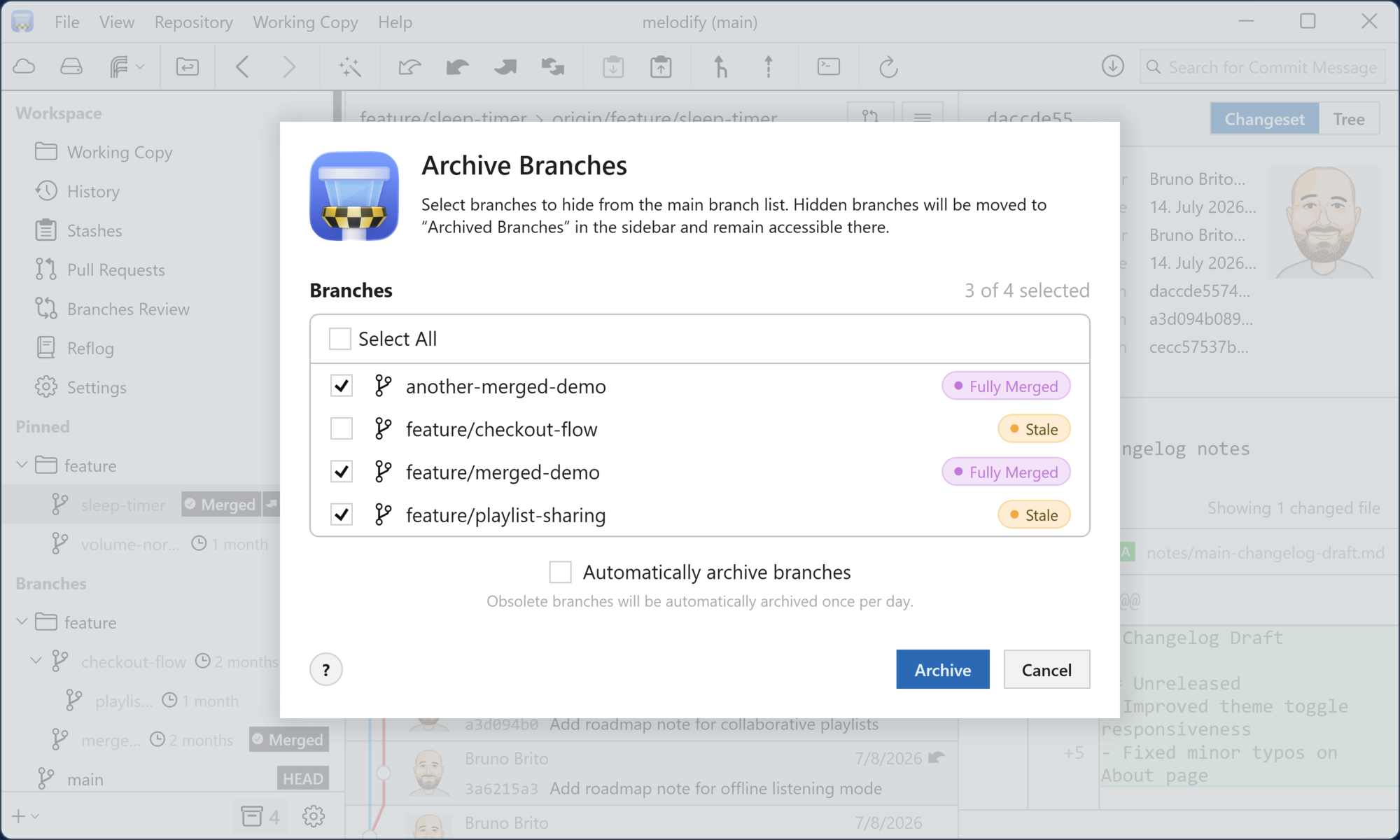Open the add plus dropdown in sidebar footer
Screen dimensions: 1400x840
[25, 816]
